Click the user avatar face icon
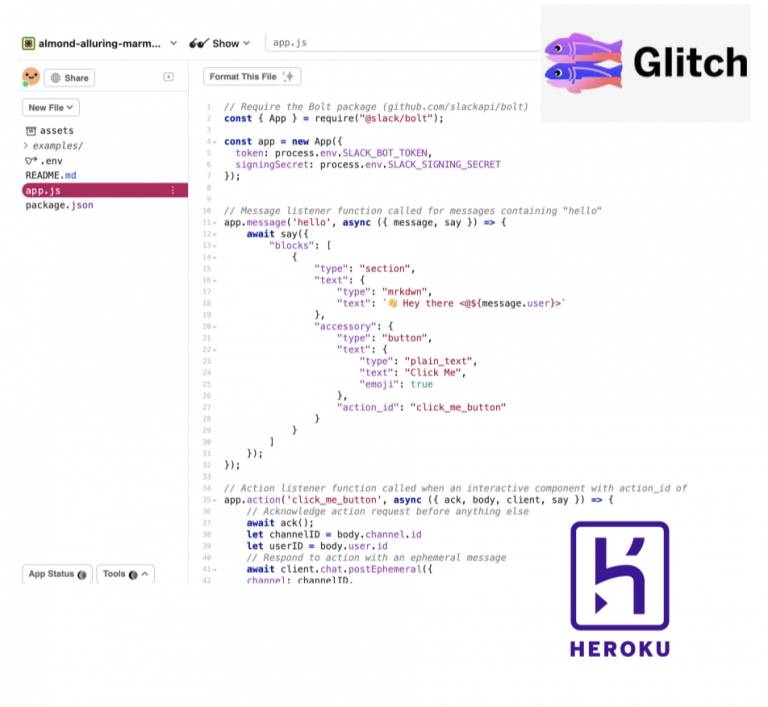The height and width of the screenshot is (707, 768). click(x=30, y=77)
